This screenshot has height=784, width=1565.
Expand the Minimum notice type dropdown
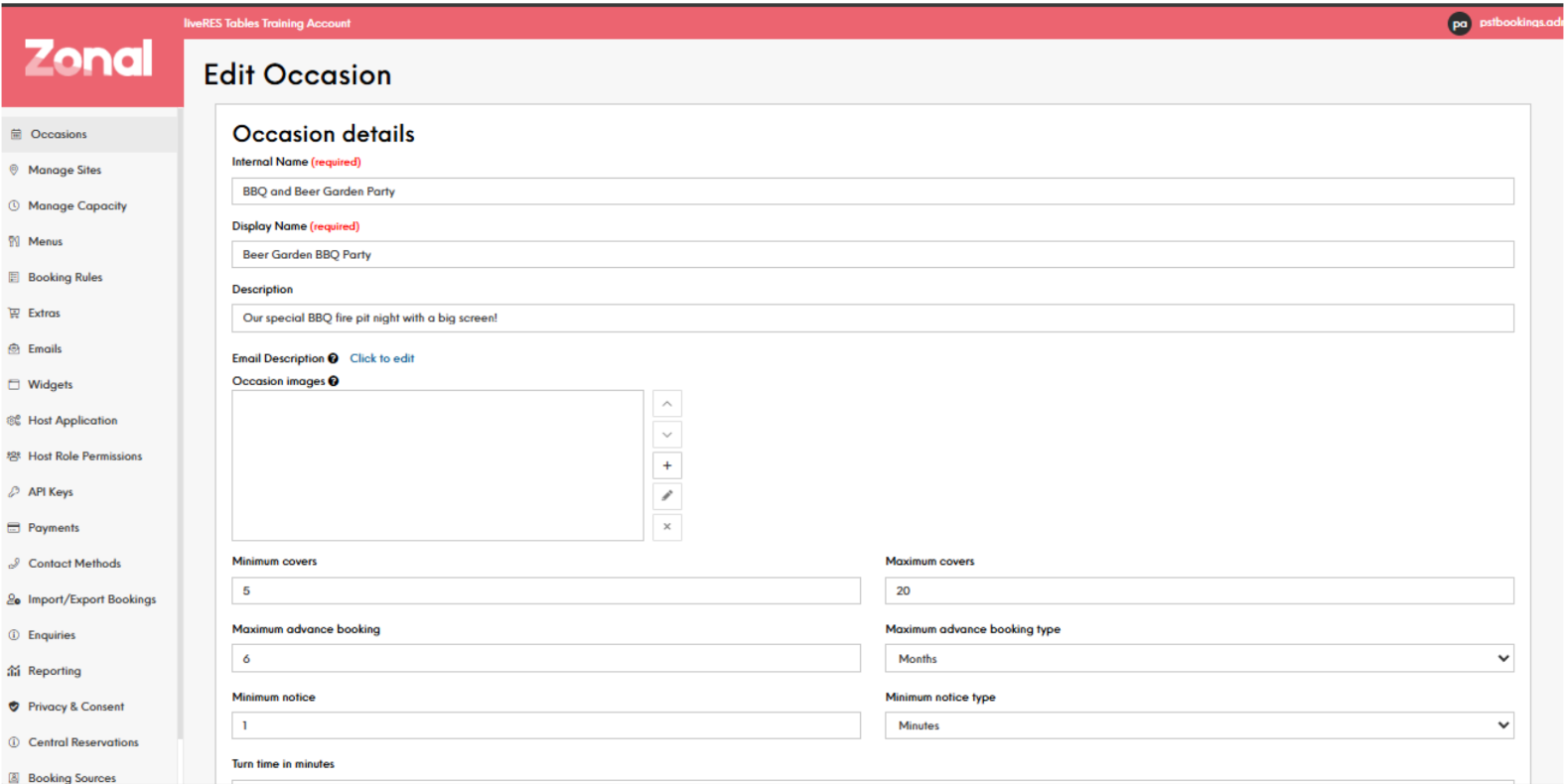point(1199,725)
